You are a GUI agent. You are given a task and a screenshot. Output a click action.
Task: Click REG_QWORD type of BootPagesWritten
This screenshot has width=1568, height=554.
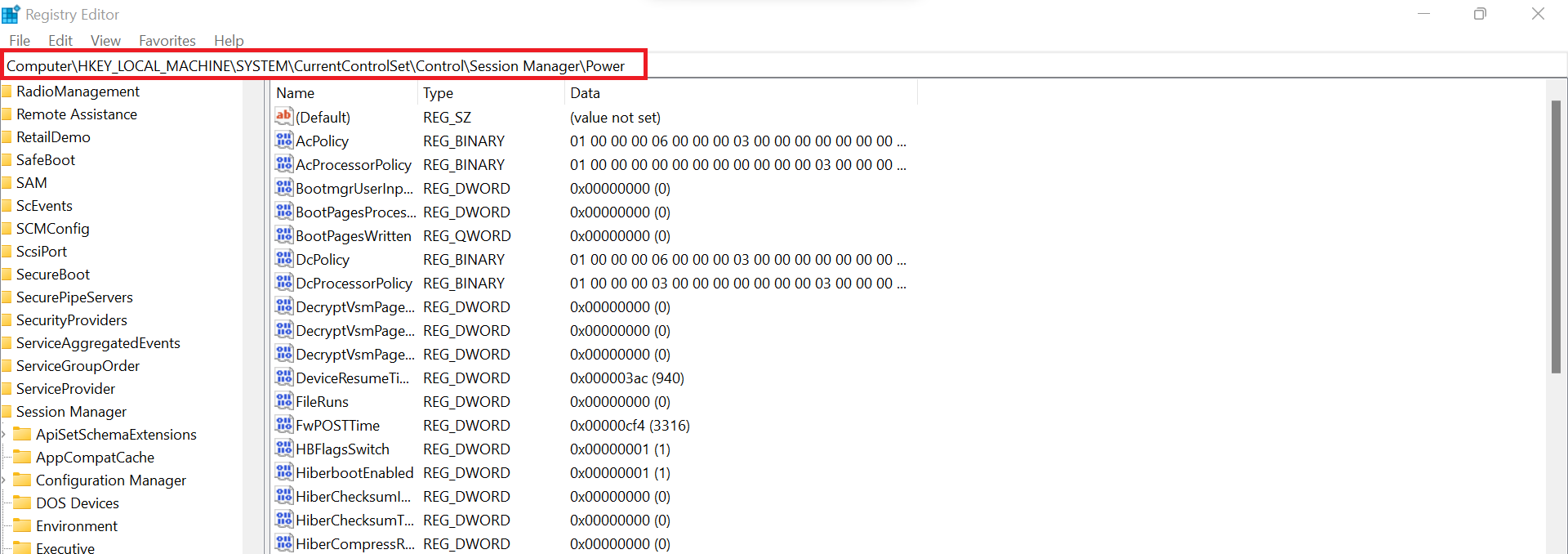[467, 236]
